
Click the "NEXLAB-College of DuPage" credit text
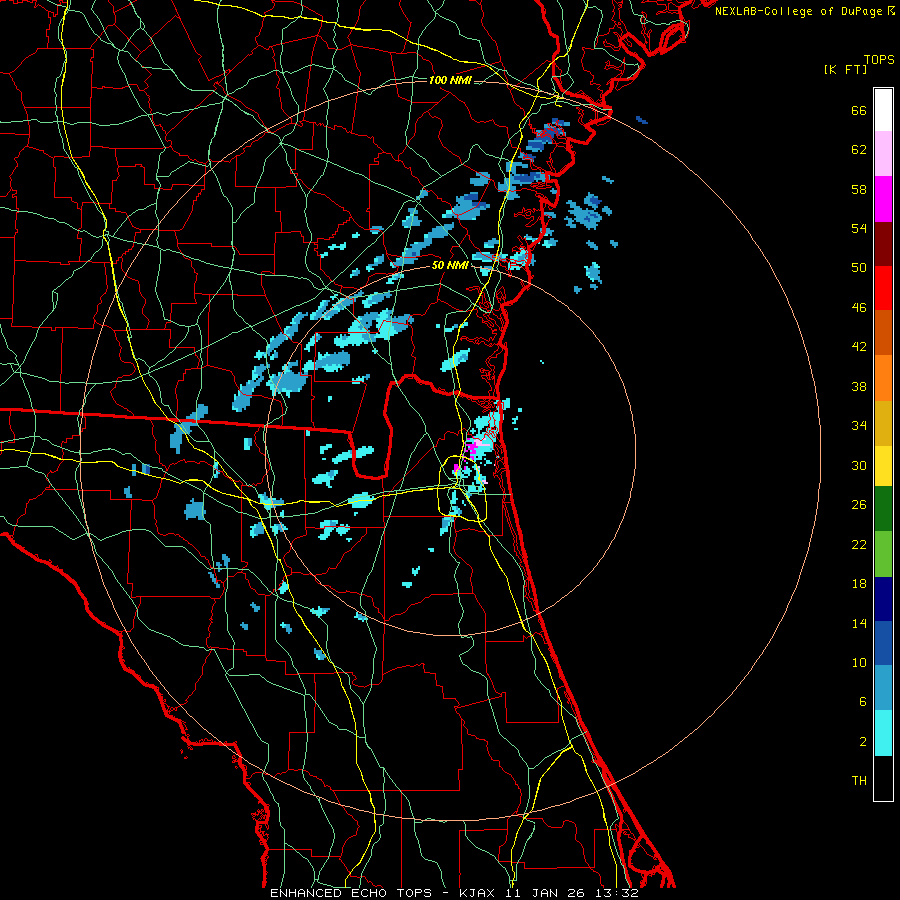798,11
